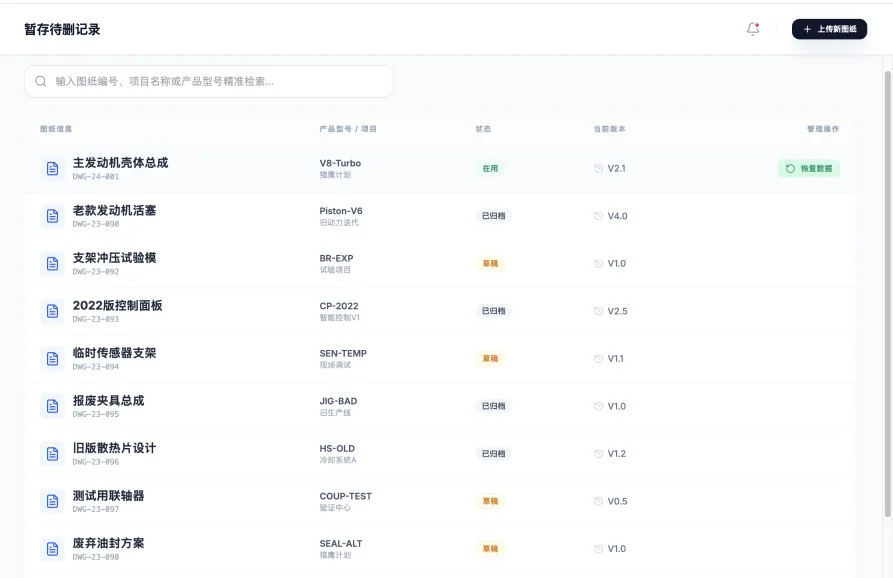
Task: Click the 已归档 badge for Piston-V6
Action: [493, 216]
